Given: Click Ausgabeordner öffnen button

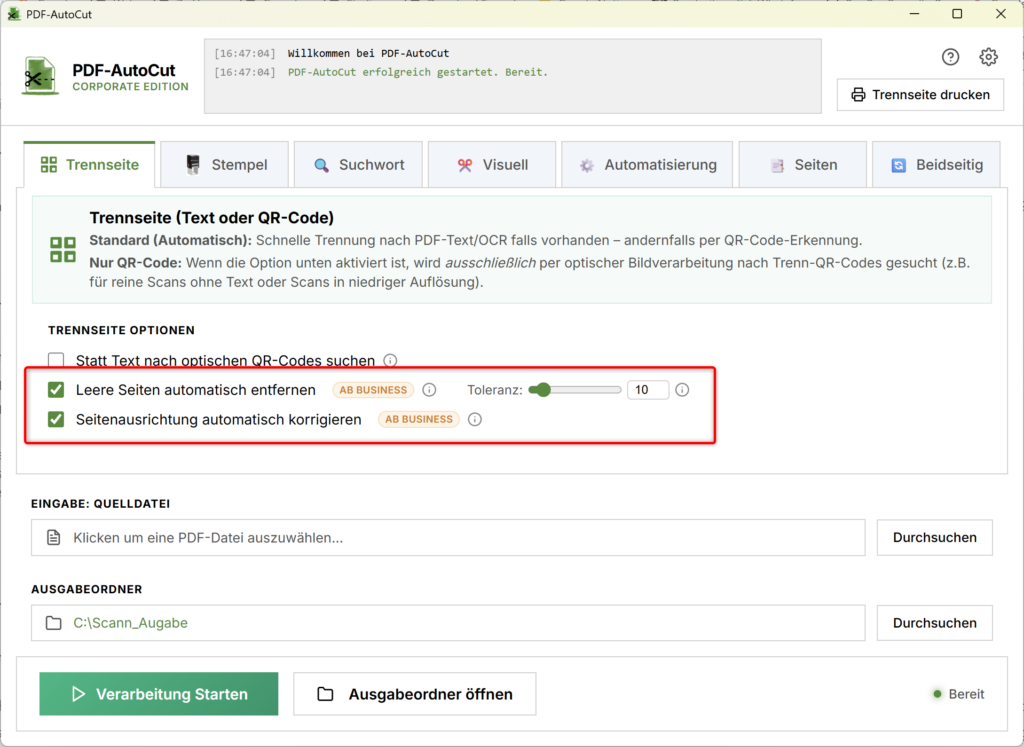Looking at the screenshot, I should pyautogui.click(x=415, y=694).
